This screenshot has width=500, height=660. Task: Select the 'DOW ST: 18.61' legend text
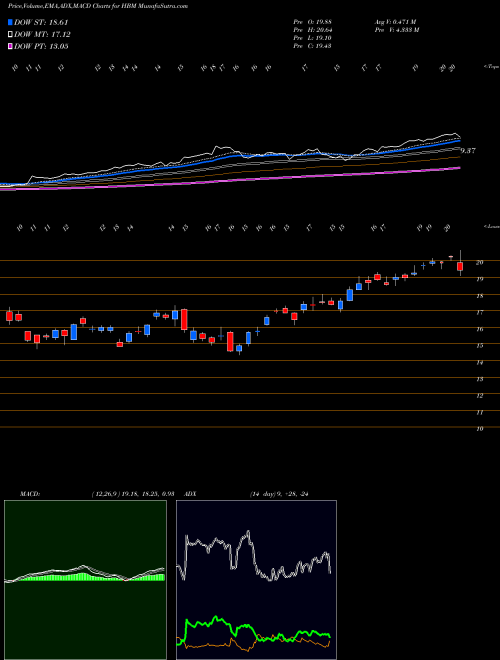point(41,22)
